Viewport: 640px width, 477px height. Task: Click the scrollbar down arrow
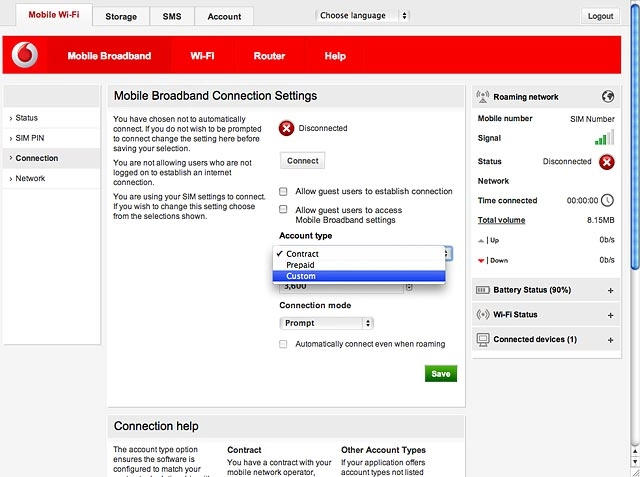[635, 462]
